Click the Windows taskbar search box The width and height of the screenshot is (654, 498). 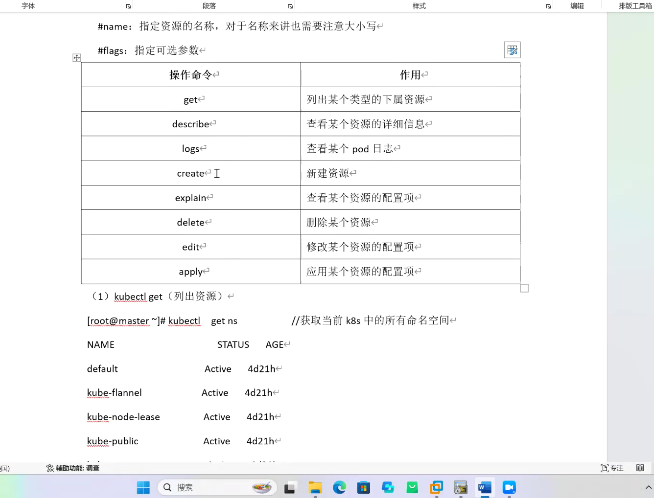click(x=216, y=487)
